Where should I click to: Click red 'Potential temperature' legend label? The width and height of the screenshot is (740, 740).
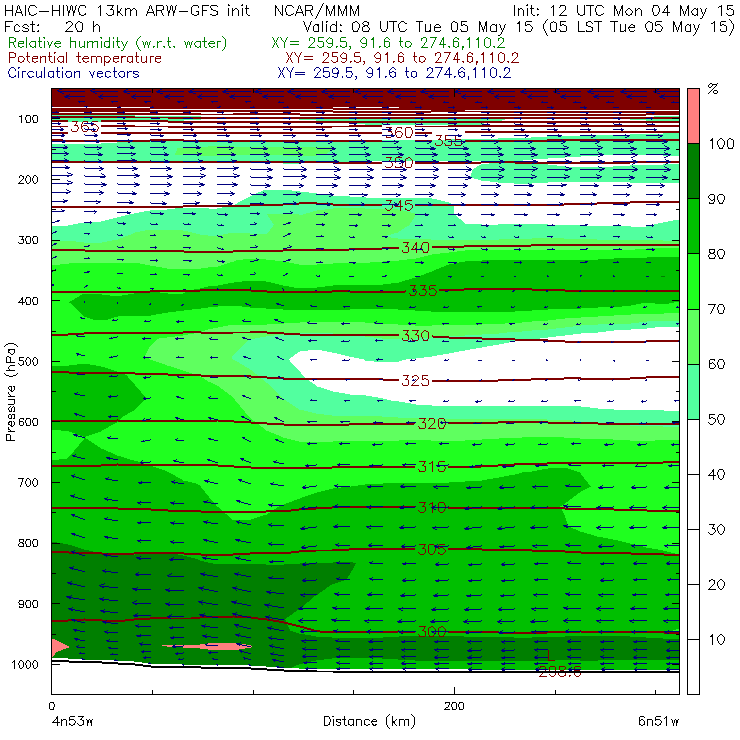pos(84,58)
